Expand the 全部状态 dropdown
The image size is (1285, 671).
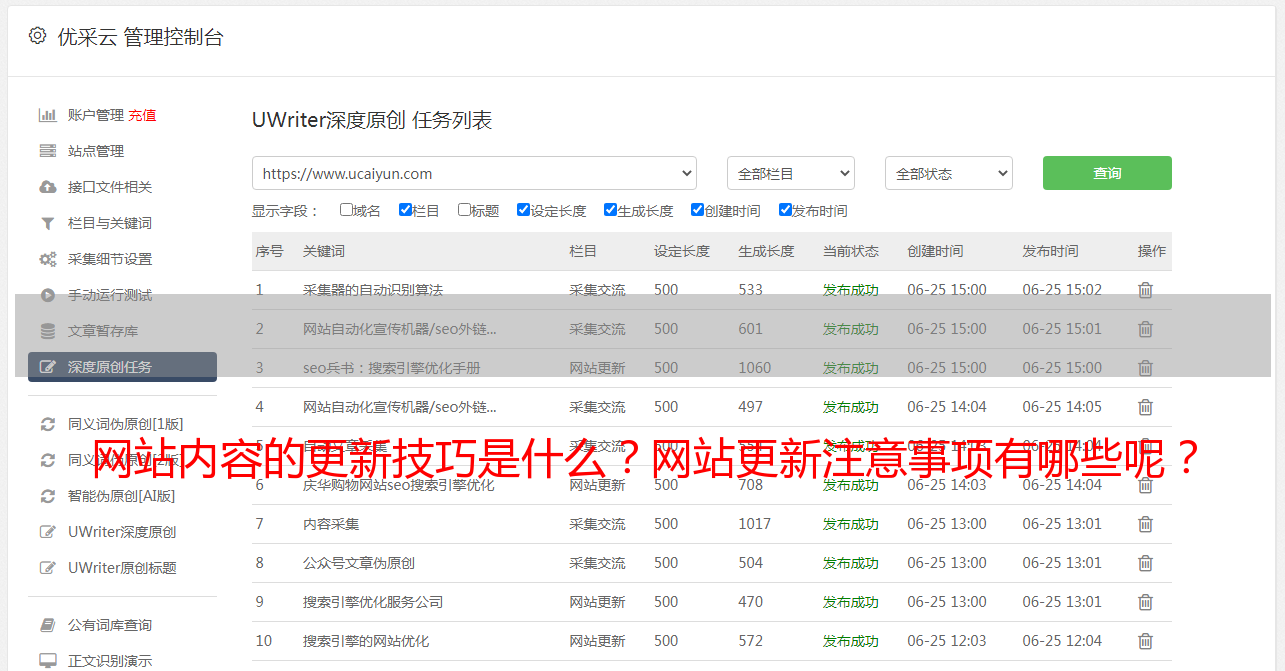tap(948, 173)
